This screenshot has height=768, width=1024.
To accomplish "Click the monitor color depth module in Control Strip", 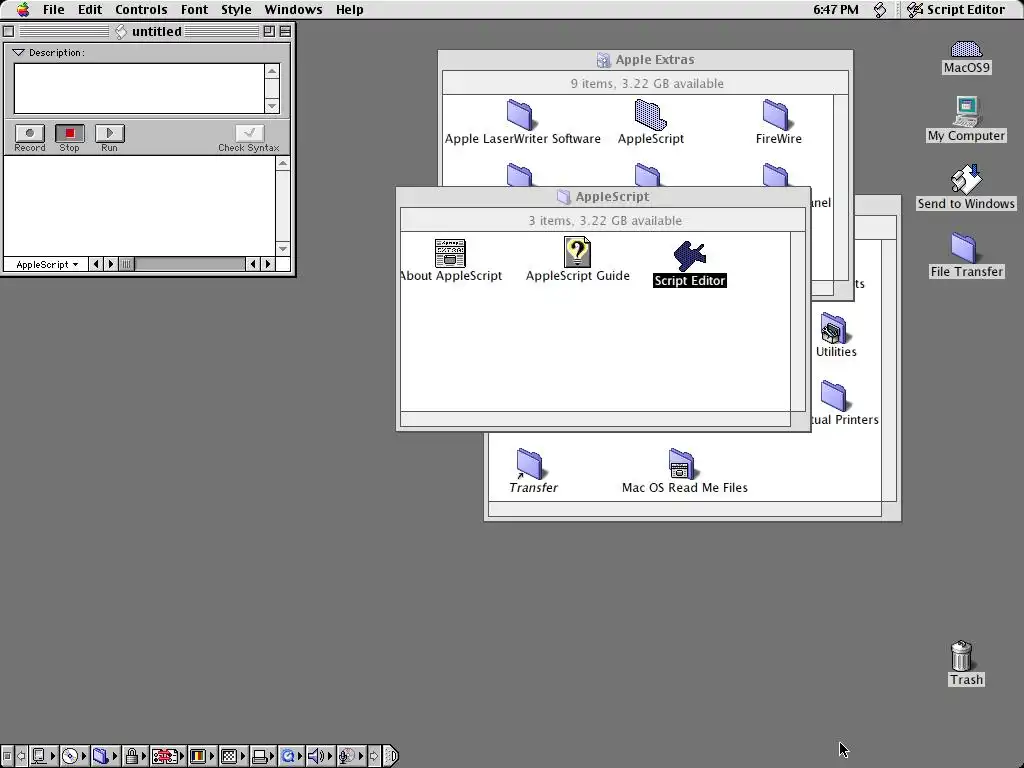I will (x=202, y=756).
